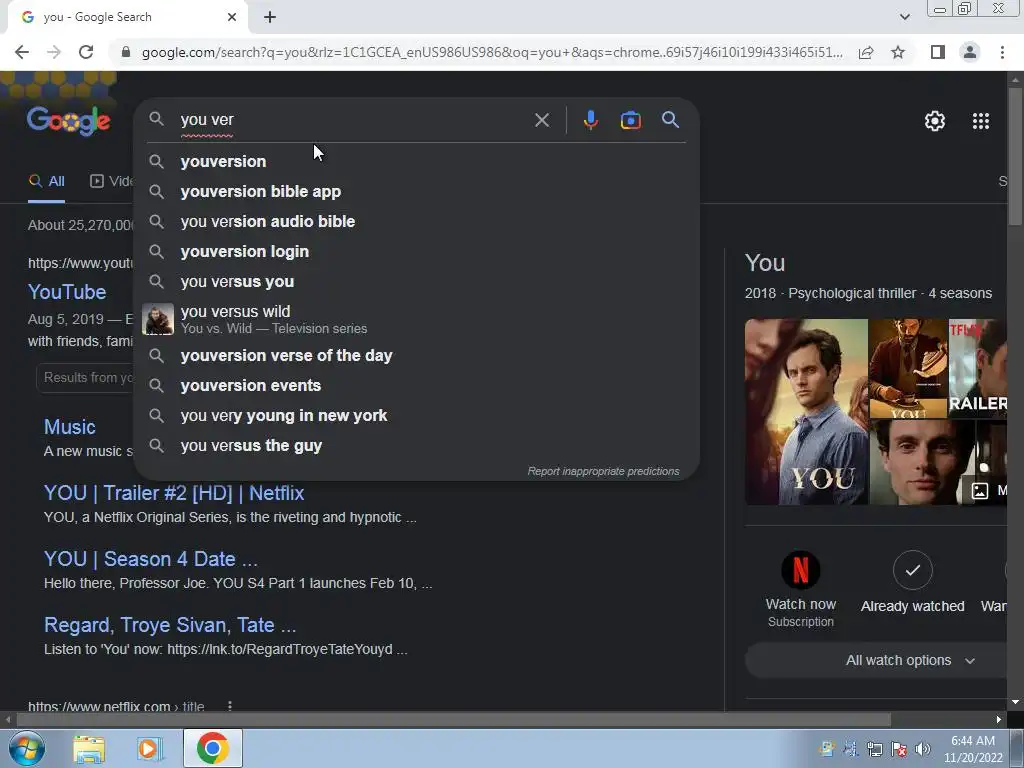Screen dimensions: 1024x768
Task: Click the Action Center flag tray icon
Action: pos(899,749)
